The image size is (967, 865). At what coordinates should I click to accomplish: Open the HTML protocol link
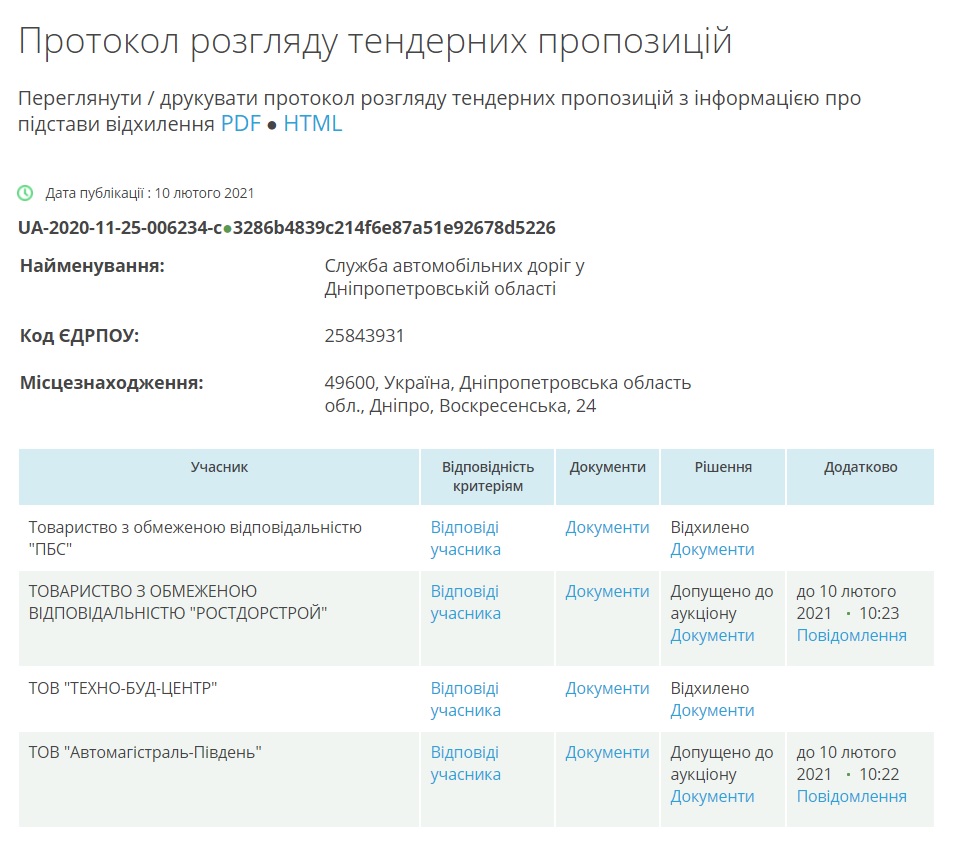[x=312, y=124]
